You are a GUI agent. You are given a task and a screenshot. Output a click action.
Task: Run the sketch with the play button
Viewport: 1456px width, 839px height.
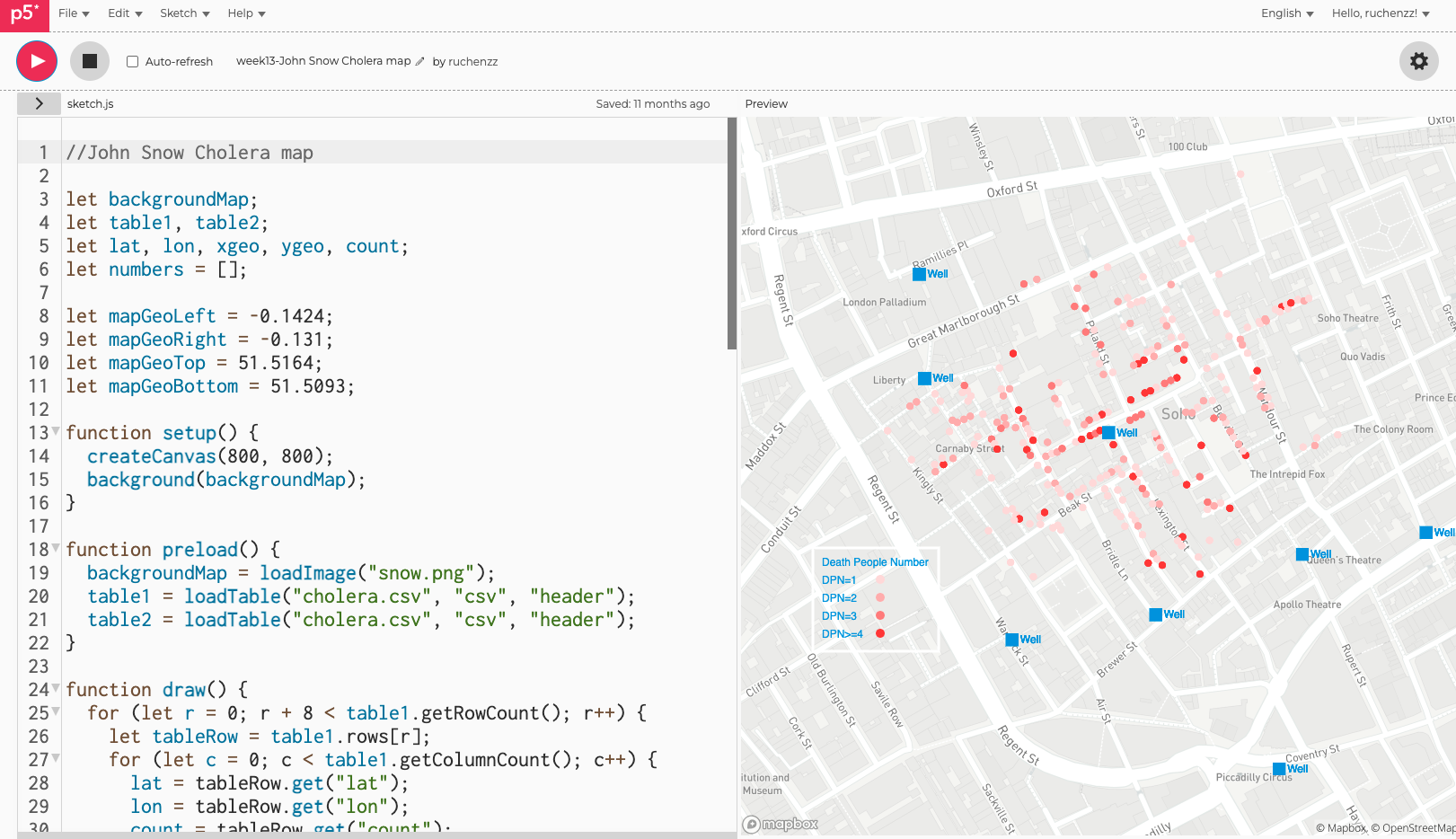click(37, 61)
